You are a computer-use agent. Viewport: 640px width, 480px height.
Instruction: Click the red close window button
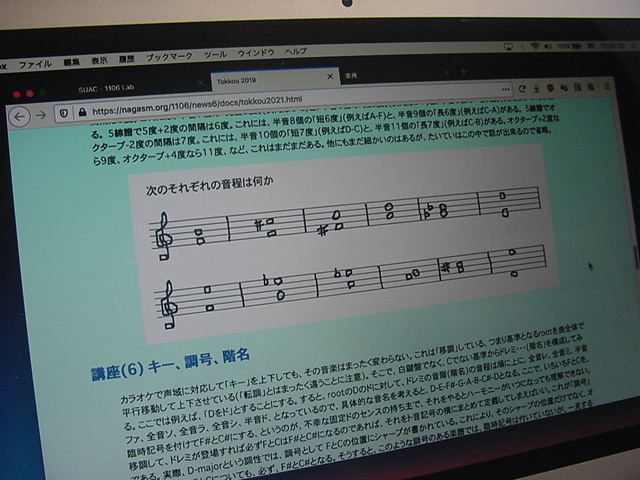pyautogui.click(x=16, y=95)
